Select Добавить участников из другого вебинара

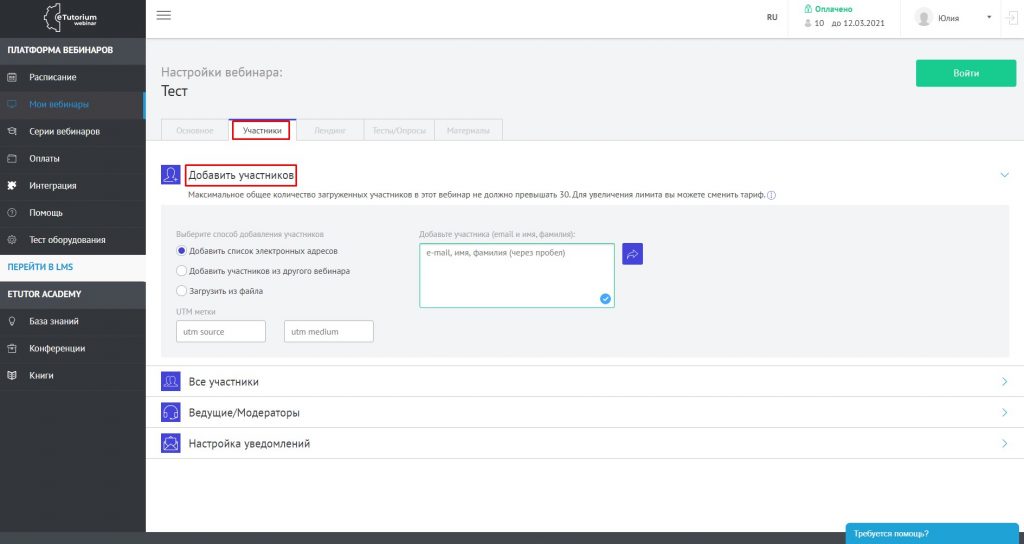coord(181,271)
